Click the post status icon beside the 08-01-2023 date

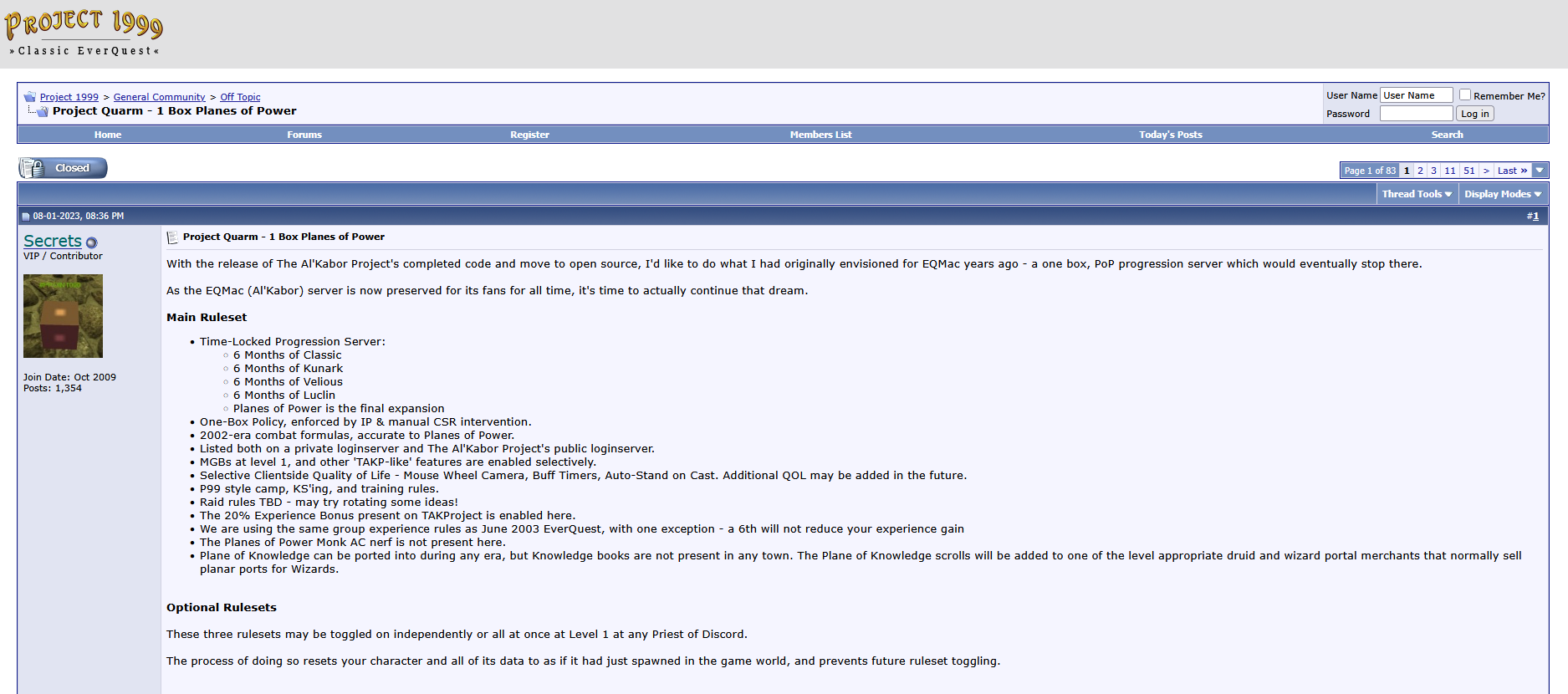[x=26, y=217]
